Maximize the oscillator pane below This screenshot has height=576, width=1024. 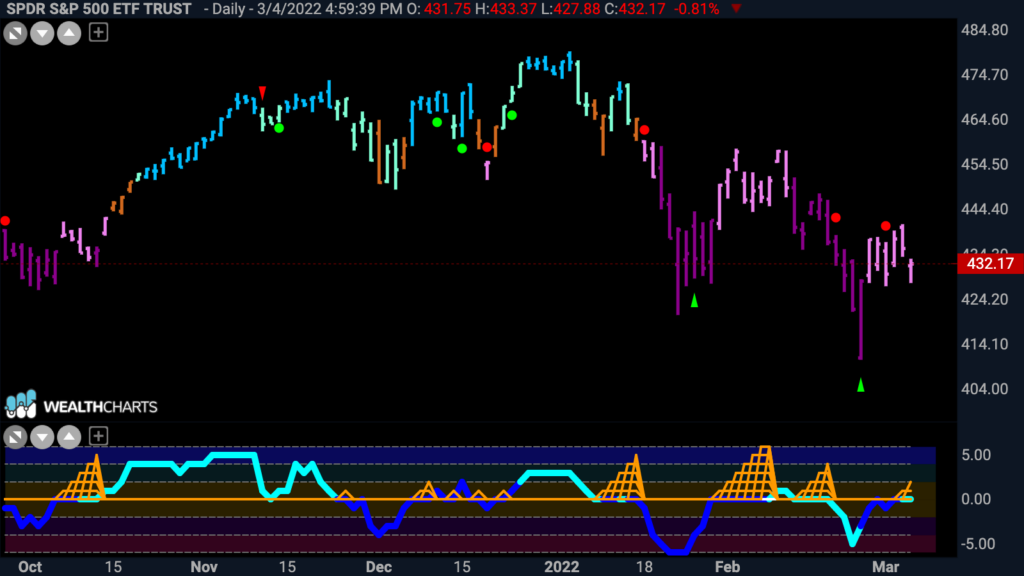tap(15, 436)
